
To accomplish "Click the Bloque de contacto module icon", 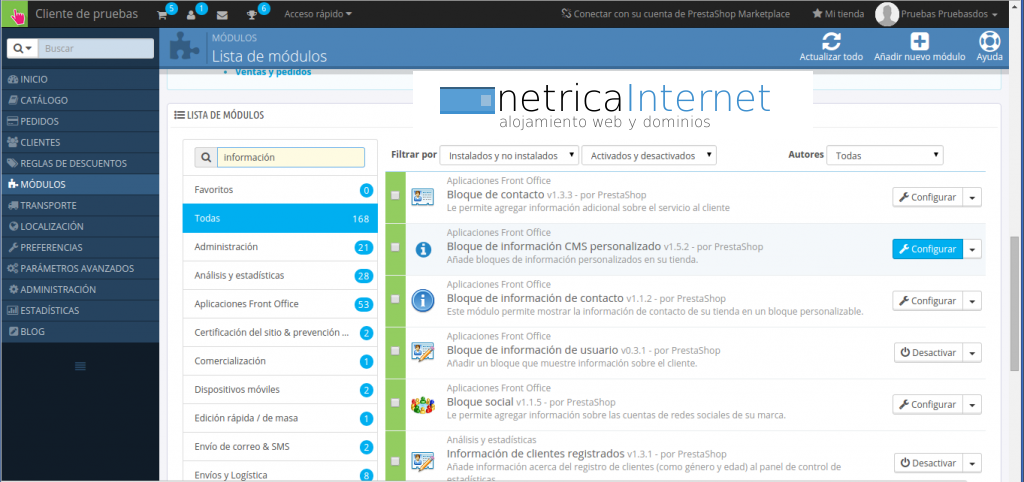I will [x=423, y=196].
